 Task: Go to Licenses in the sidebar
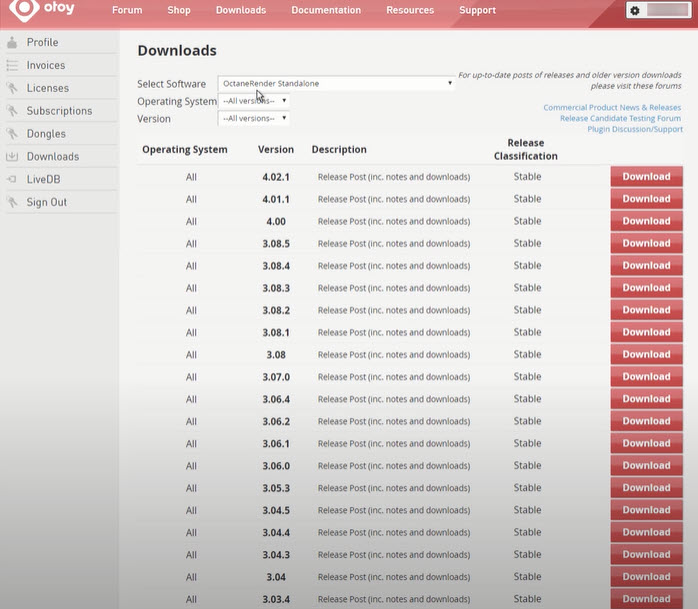tap(48, 88)
